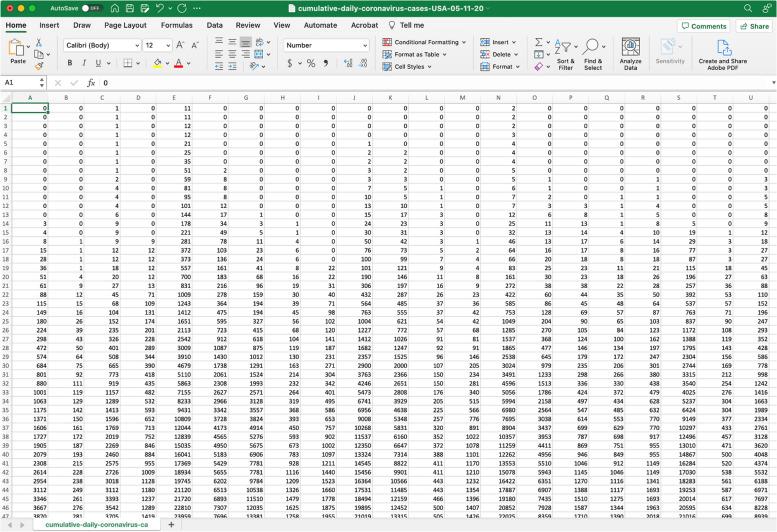Toggle bold formatting

tap(71, 63)
